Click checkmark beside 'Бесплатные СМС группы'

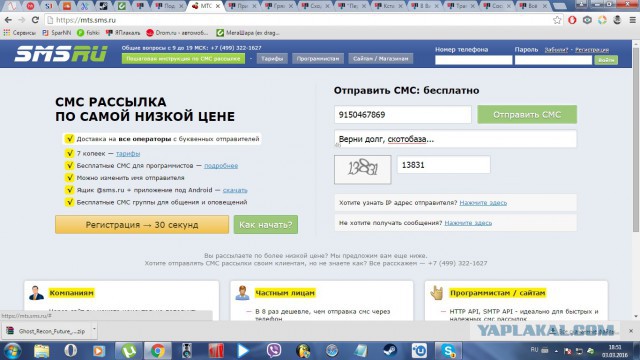pos(69,202)
